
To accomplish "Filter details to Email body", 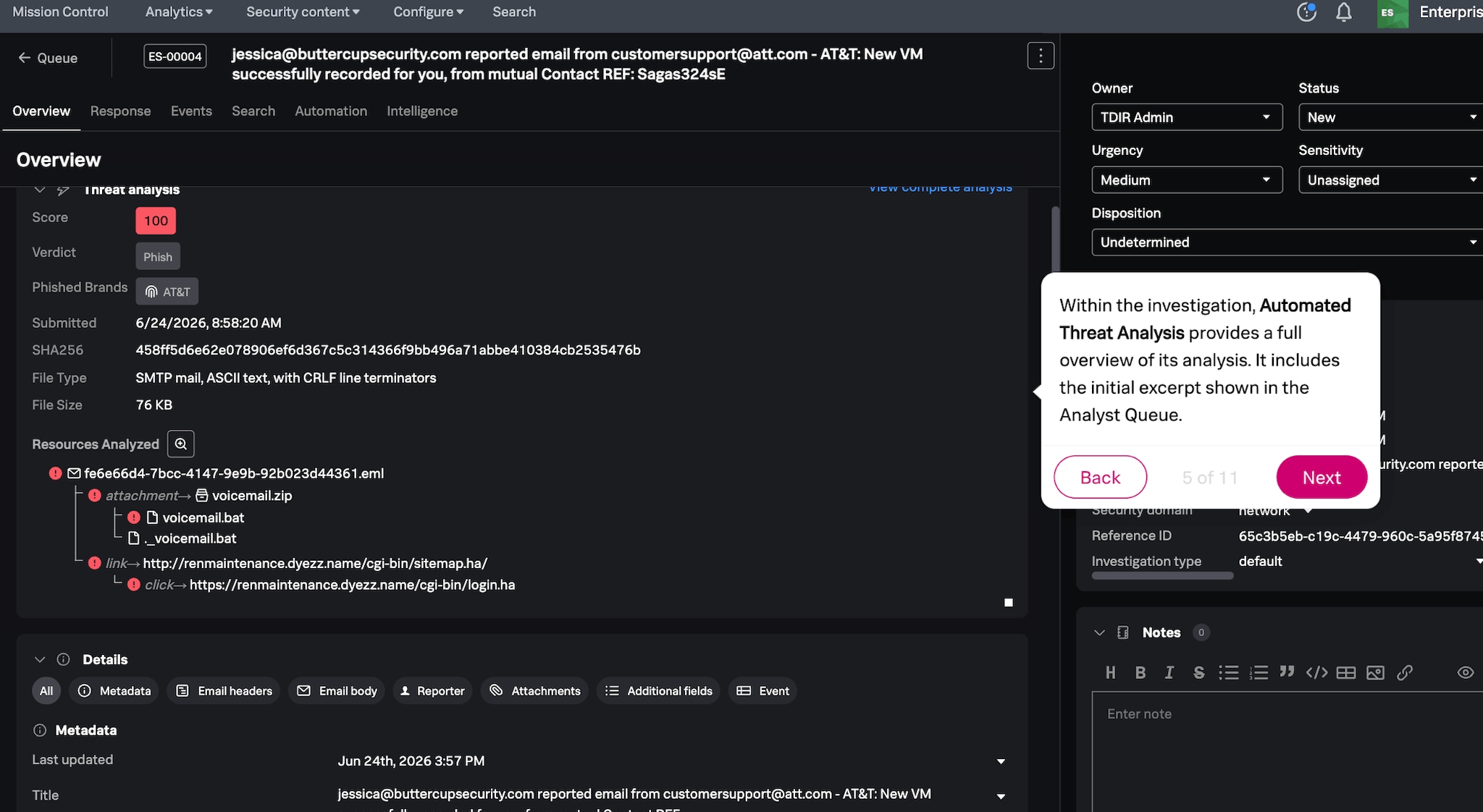I will click(337, 691).
